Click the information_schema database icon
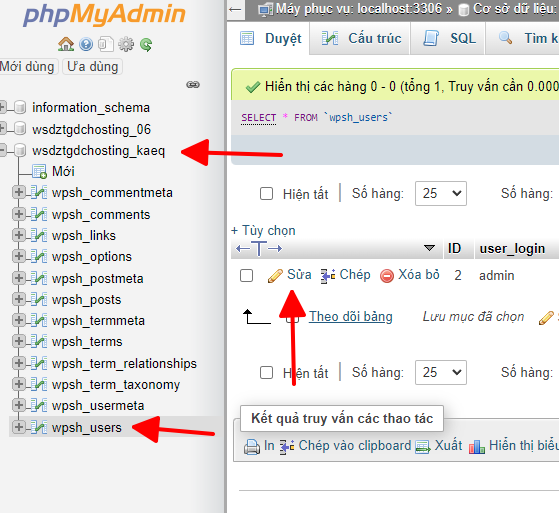 click(x=20, y=107)
